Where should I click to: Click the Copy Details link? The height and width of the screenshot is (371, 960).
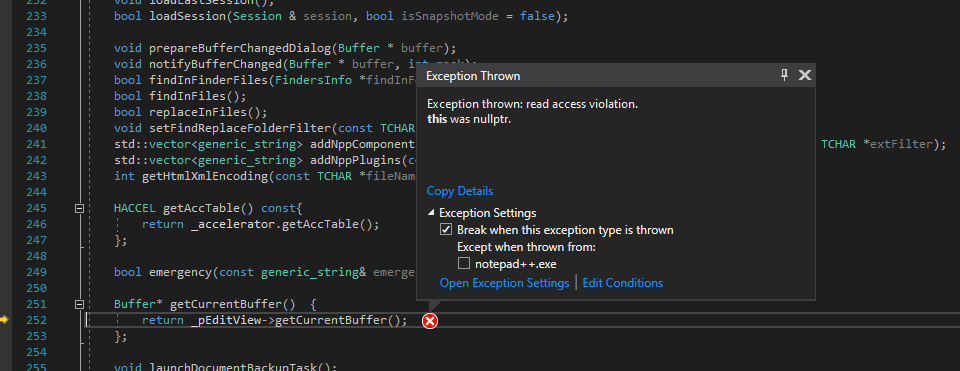coord(460,191)
